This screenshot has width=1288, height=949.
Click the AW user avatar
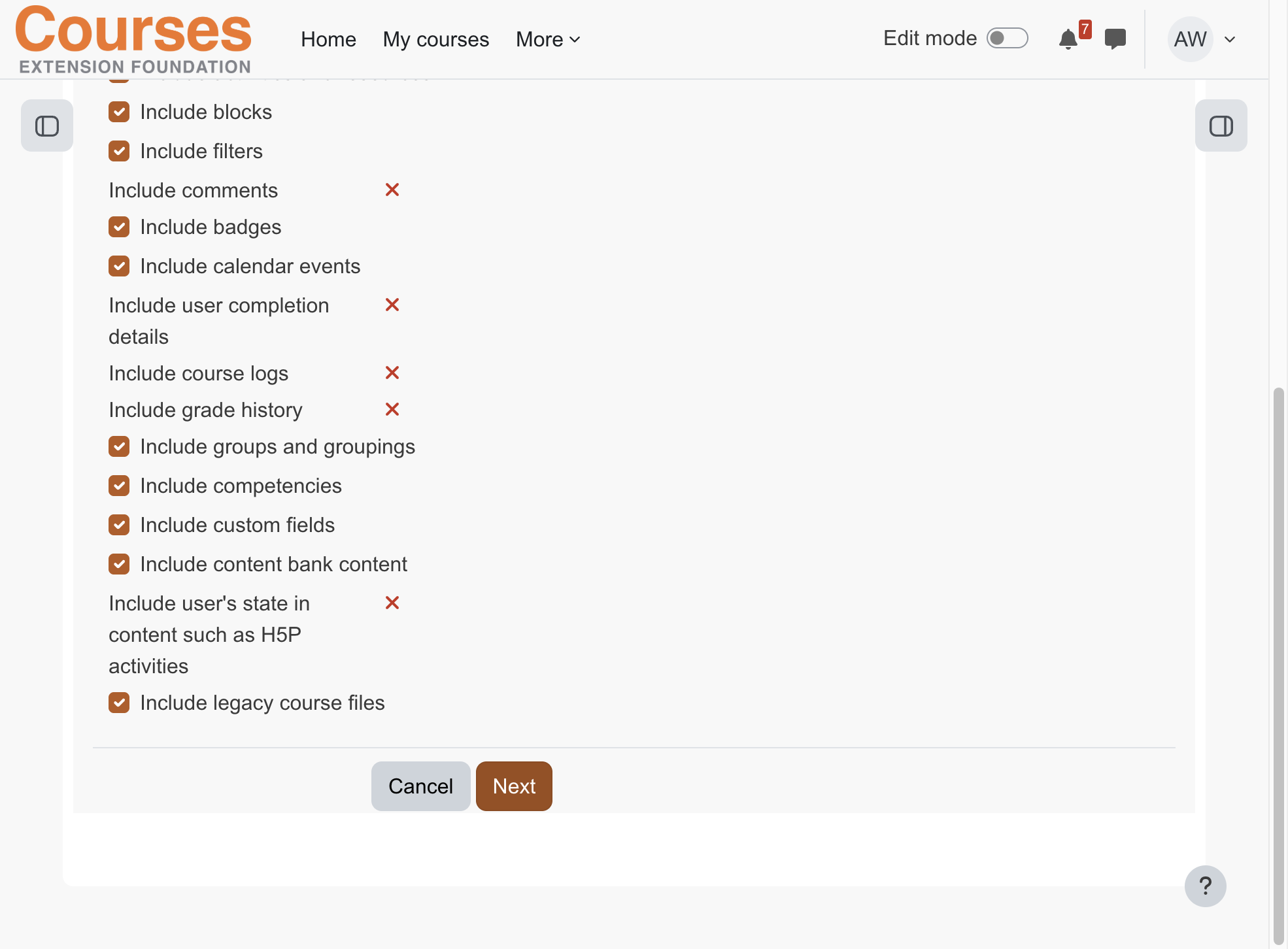click(x=1191, y=39)
